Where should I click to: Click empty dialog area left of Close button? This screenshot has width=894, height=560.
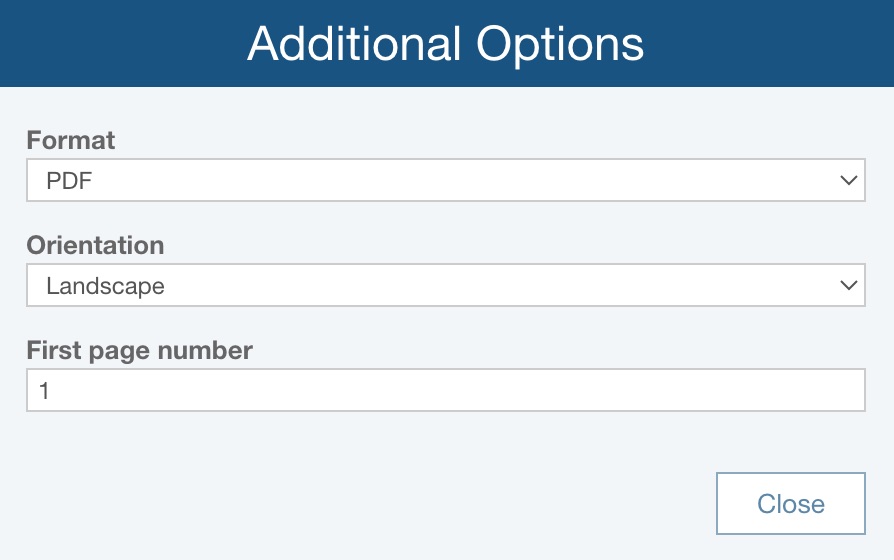[x=400, y=503]
